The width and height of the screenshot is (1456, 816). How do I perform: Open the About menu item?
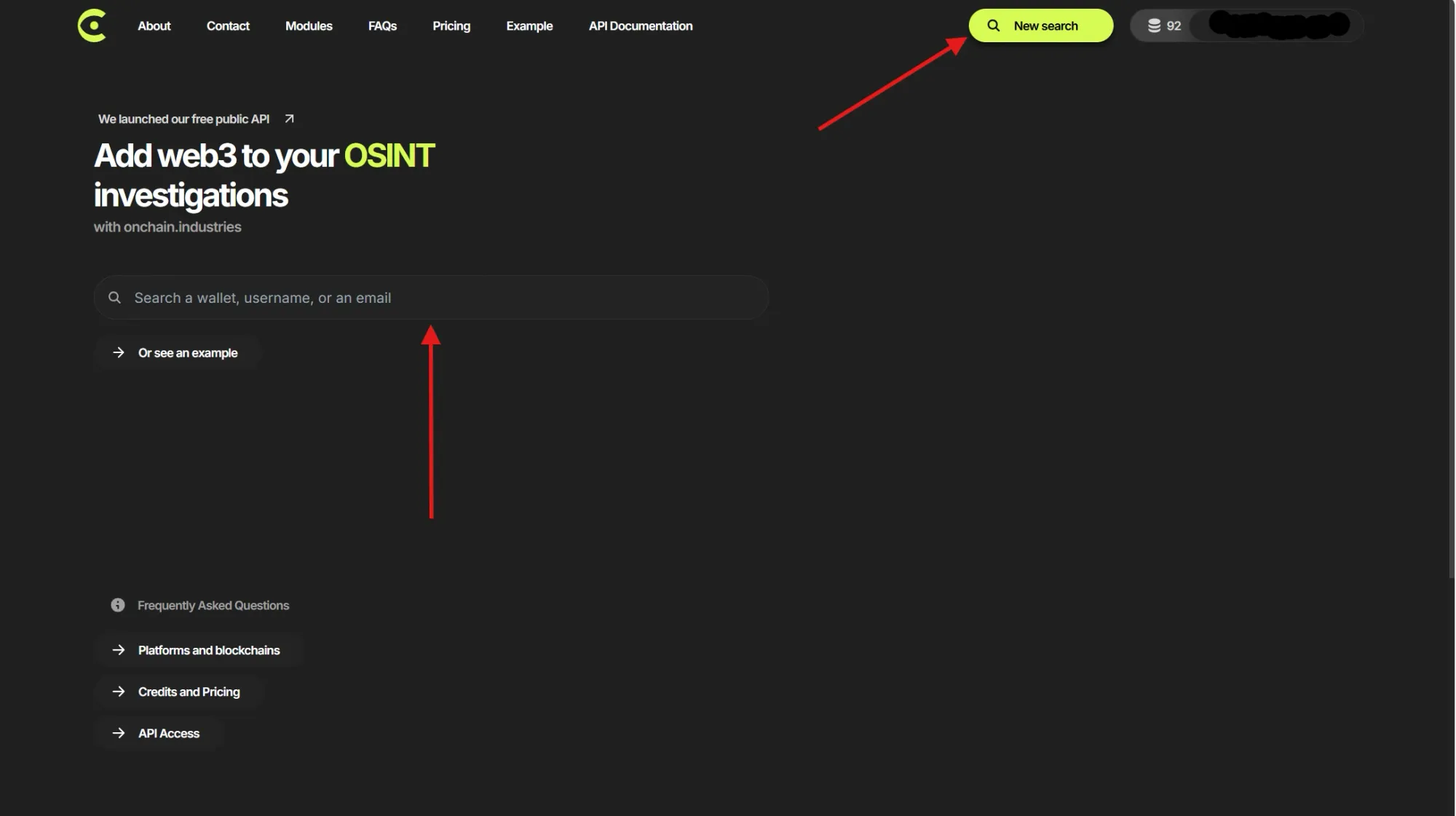[154, 25]
